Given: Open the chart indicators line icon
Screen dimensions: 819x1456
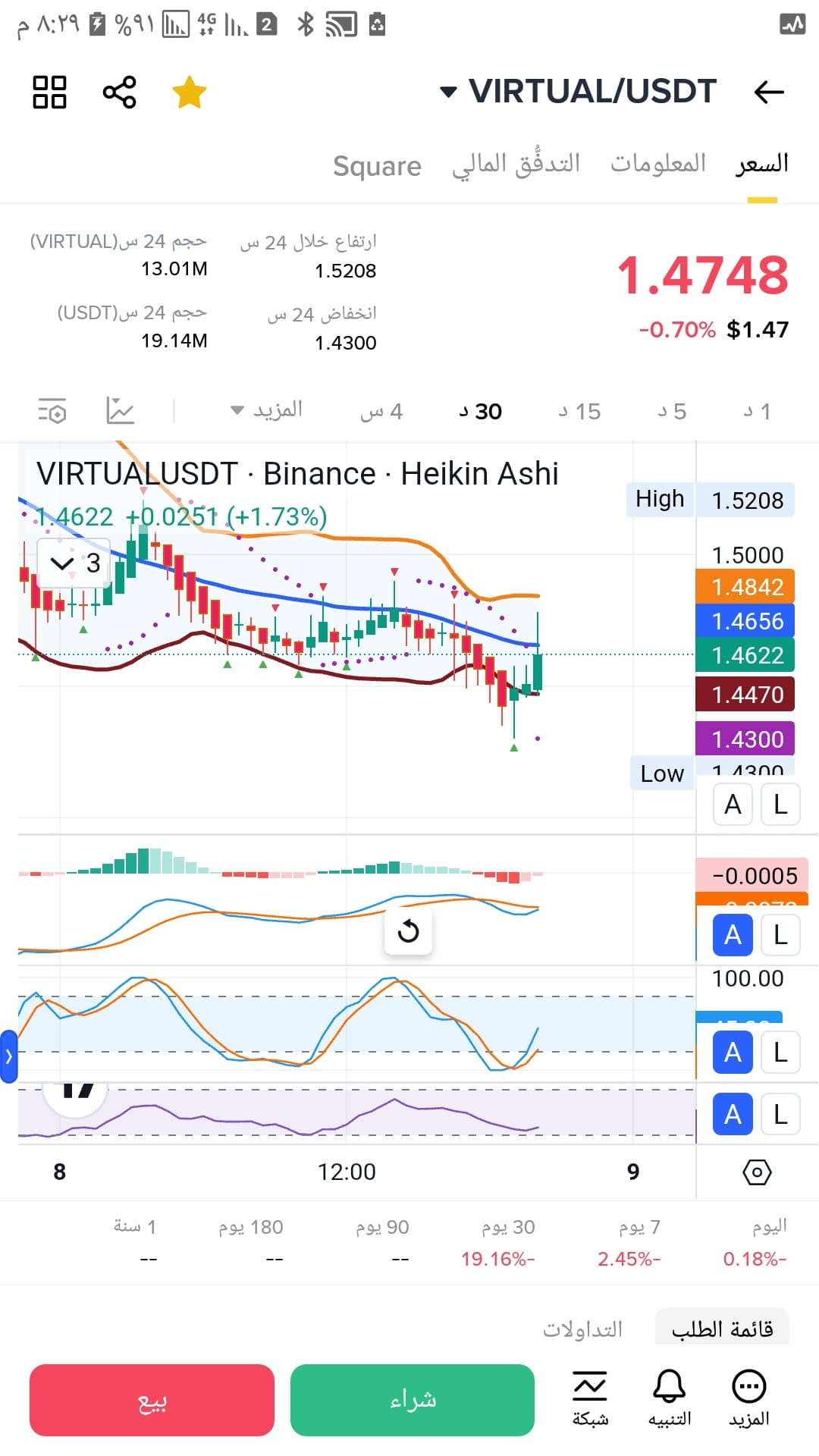Looking at the screenshot, I should pyautogui.click(x=120, y=410).
